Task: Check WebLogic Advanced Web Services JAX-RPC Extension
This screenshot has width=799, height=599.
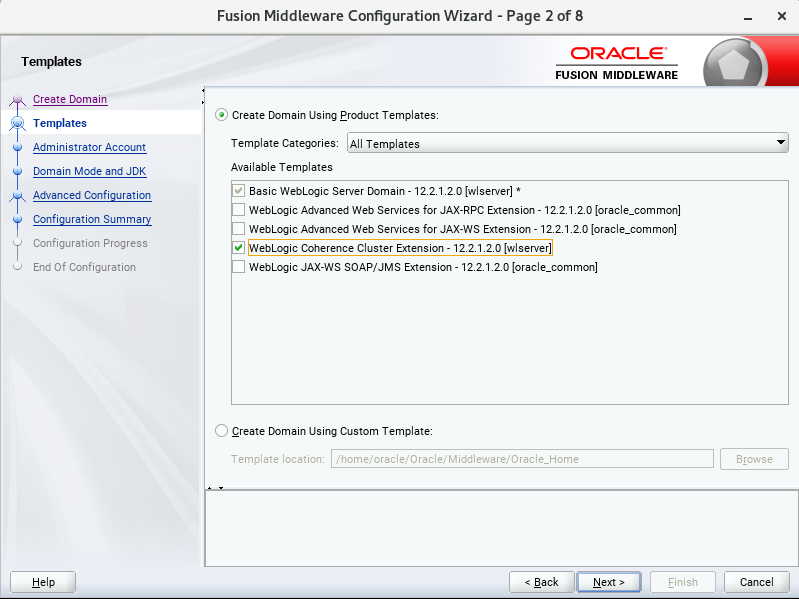Action: coord(238,210)
